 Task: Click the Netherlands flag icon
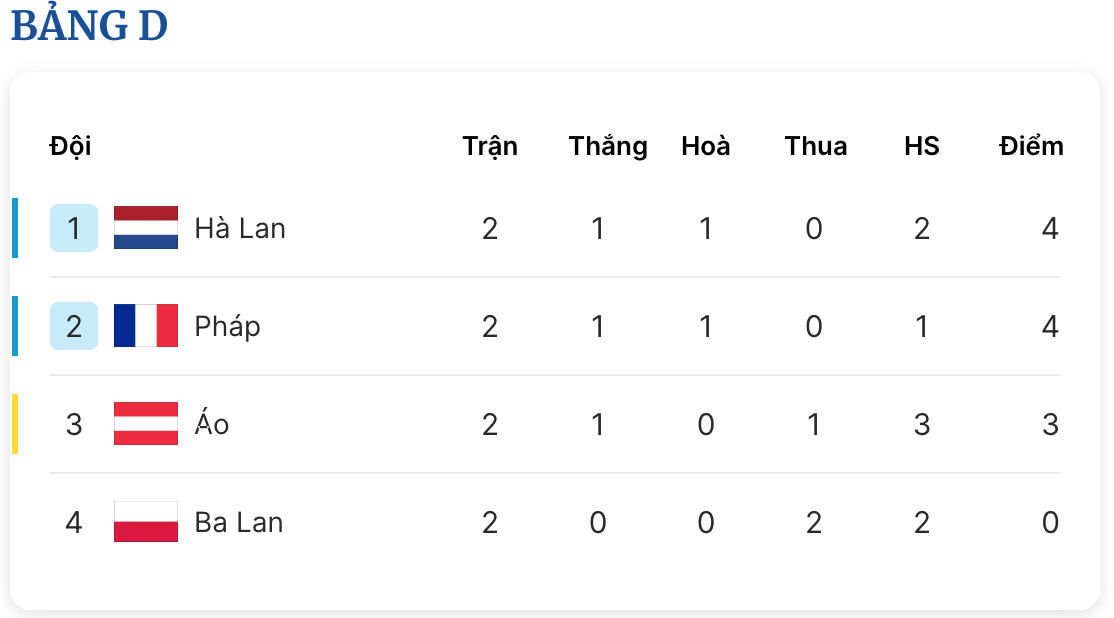146,227
